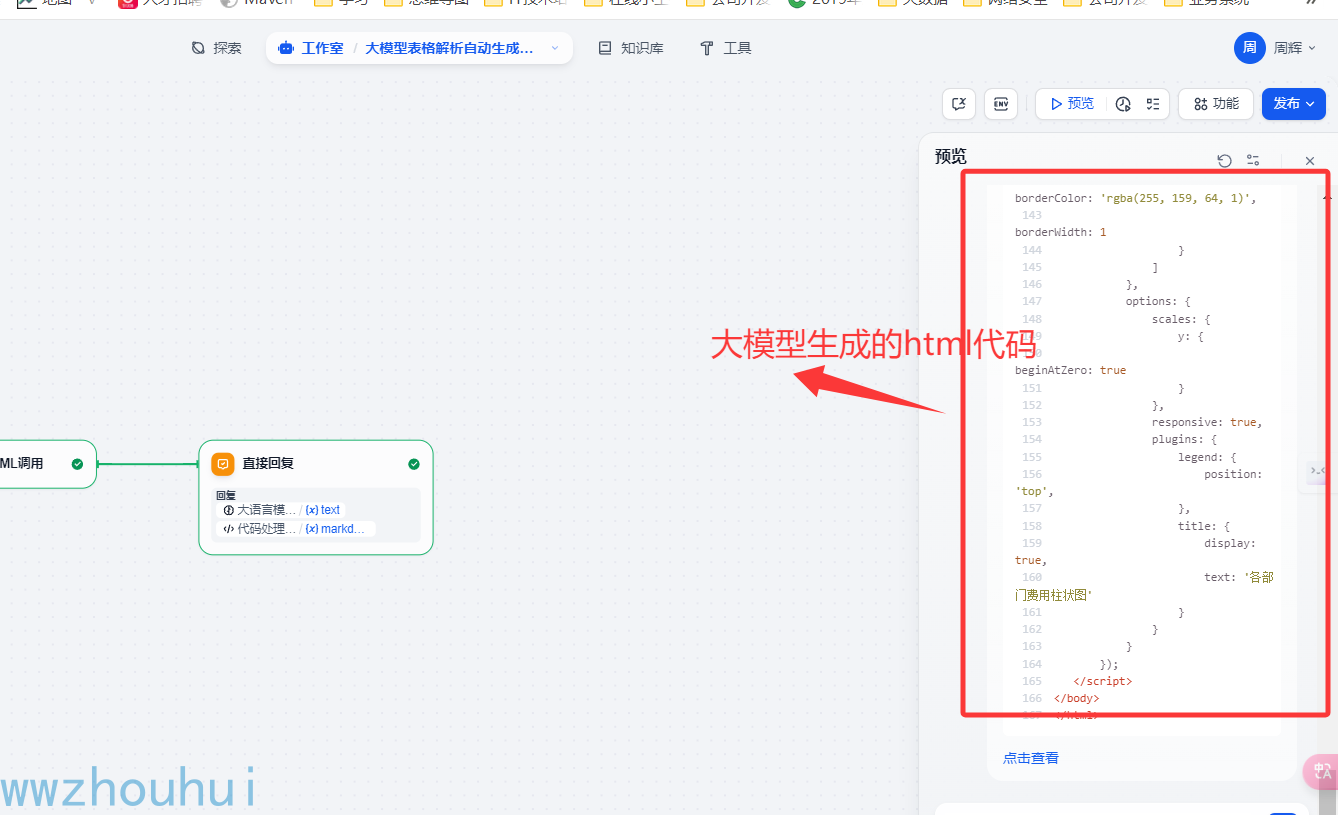Click code line 'legend: {'

(x=1207, y=457)
